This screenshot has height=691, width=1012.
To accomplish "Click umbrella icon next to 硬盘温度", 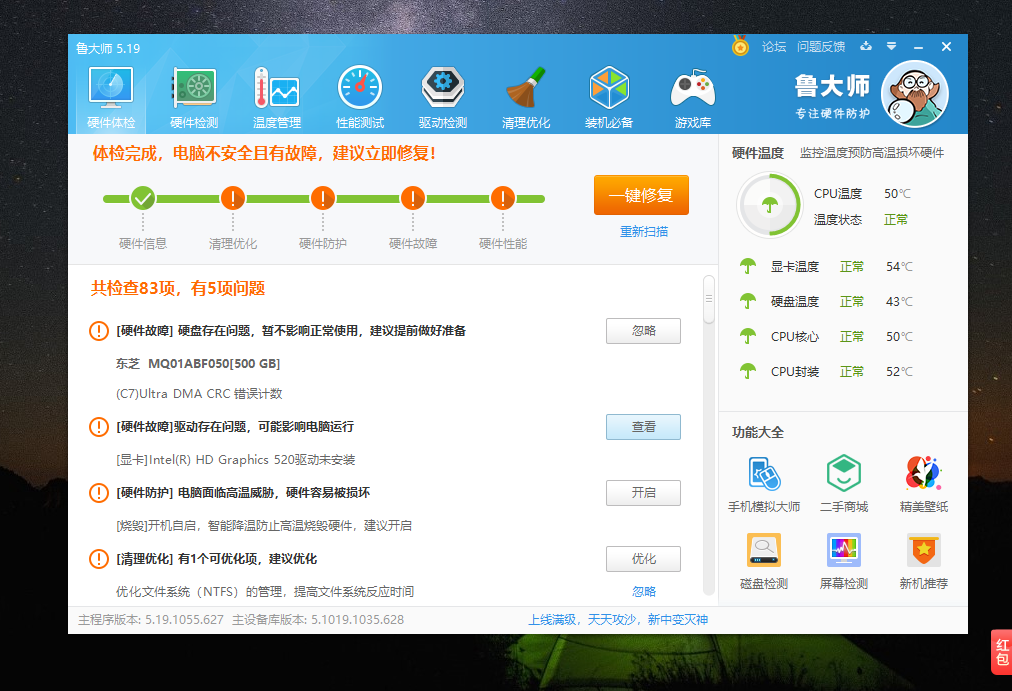I will coord(747,301).
